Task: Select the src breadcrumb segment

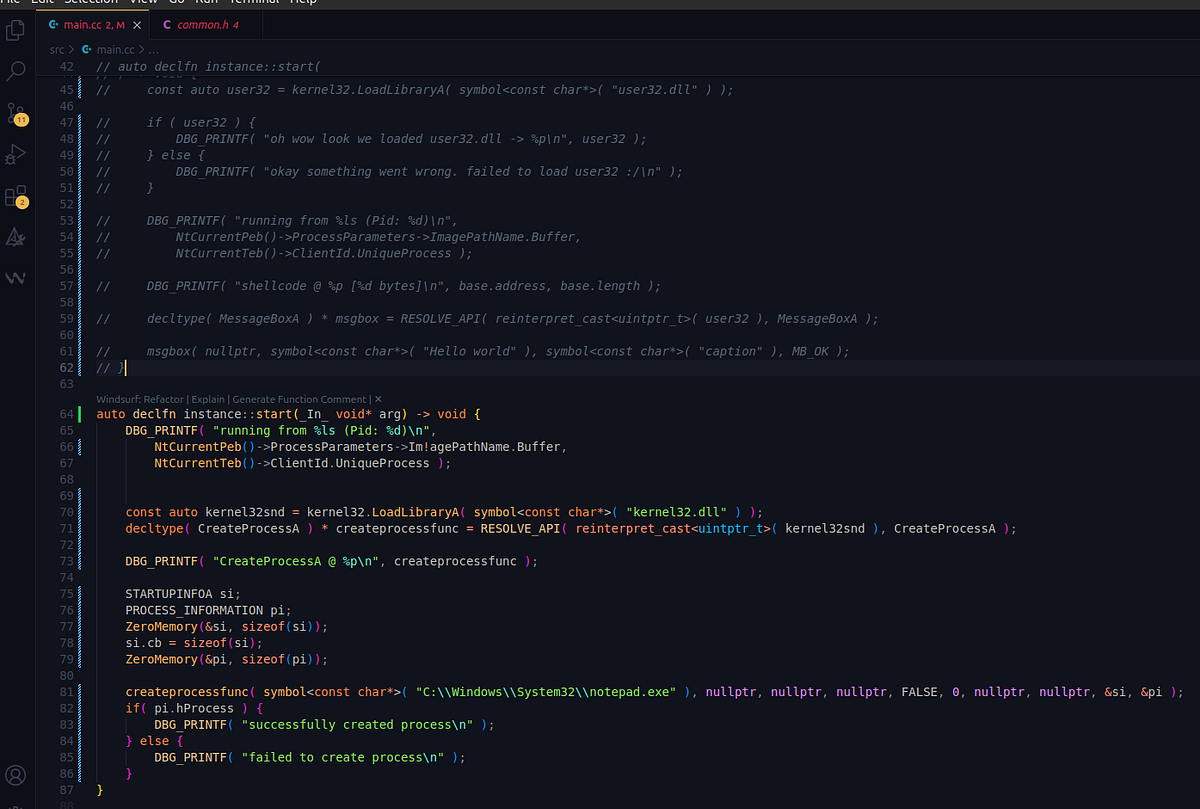Action: [x=57, y=49]
